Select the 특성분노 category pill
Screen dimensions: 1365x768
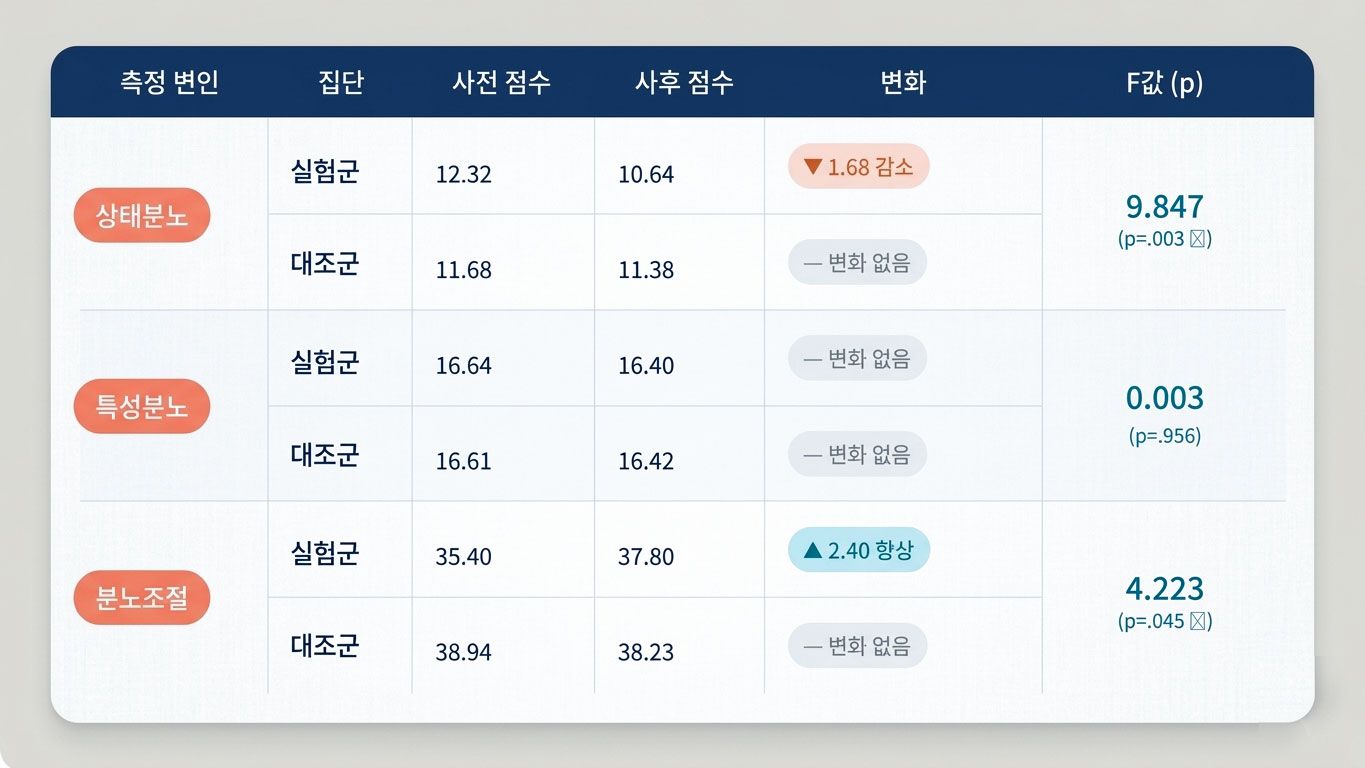142,406
